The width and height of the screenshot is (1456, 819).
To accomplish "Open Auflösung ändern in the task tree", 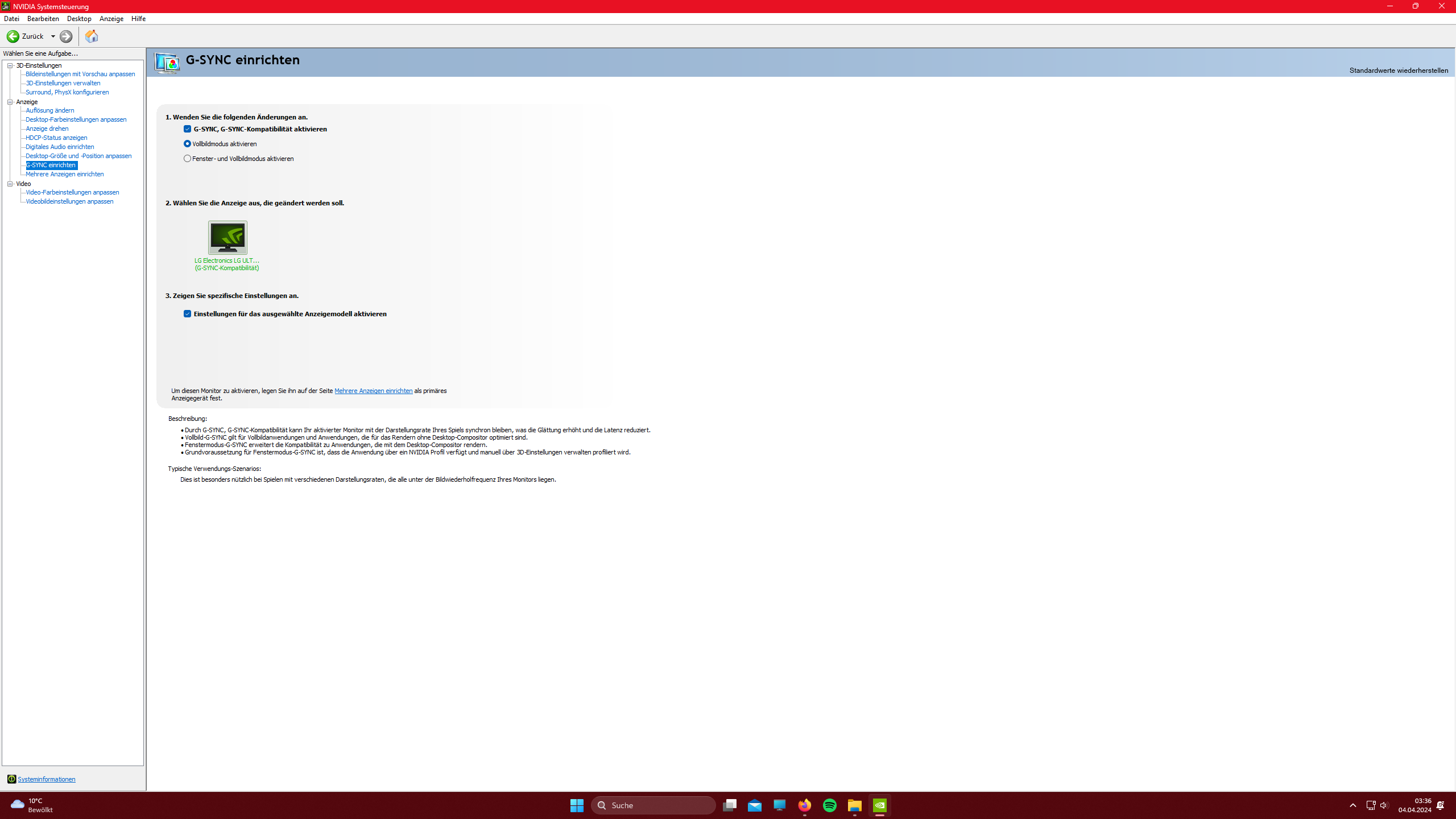I will click(x=50, y=110).
